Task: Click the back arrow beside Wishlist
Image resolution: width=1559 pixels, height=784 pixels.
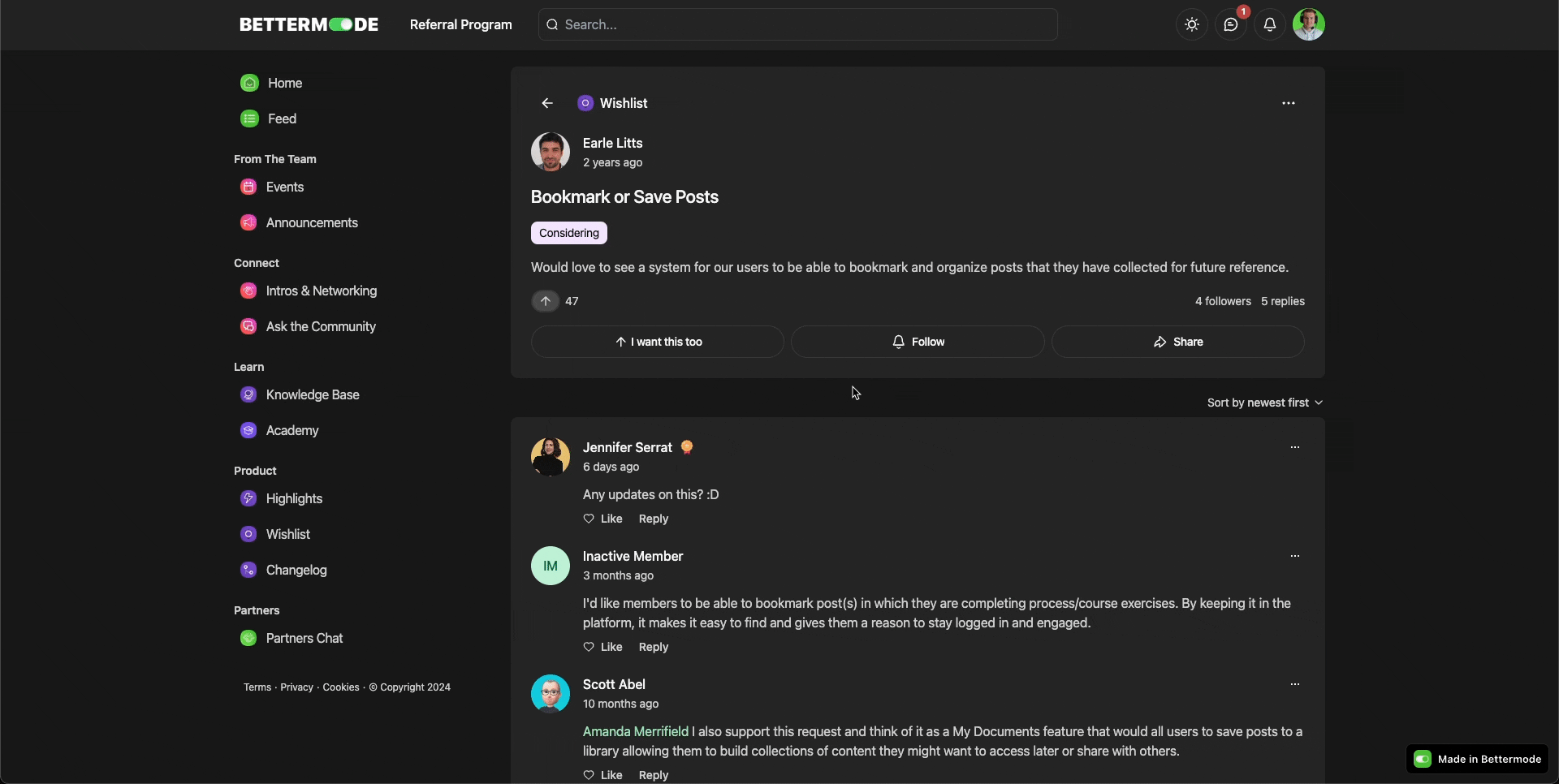Action: (x=547, y=104)
